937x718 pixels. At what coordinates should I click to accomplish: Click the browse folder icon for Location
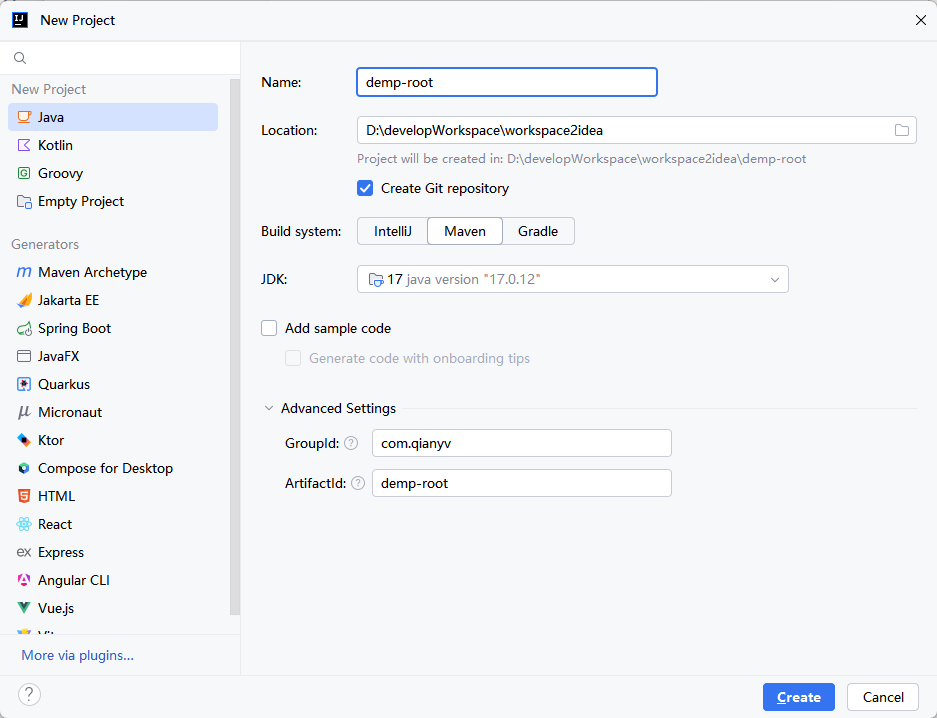pyautogui.click(x=901, y=130)
